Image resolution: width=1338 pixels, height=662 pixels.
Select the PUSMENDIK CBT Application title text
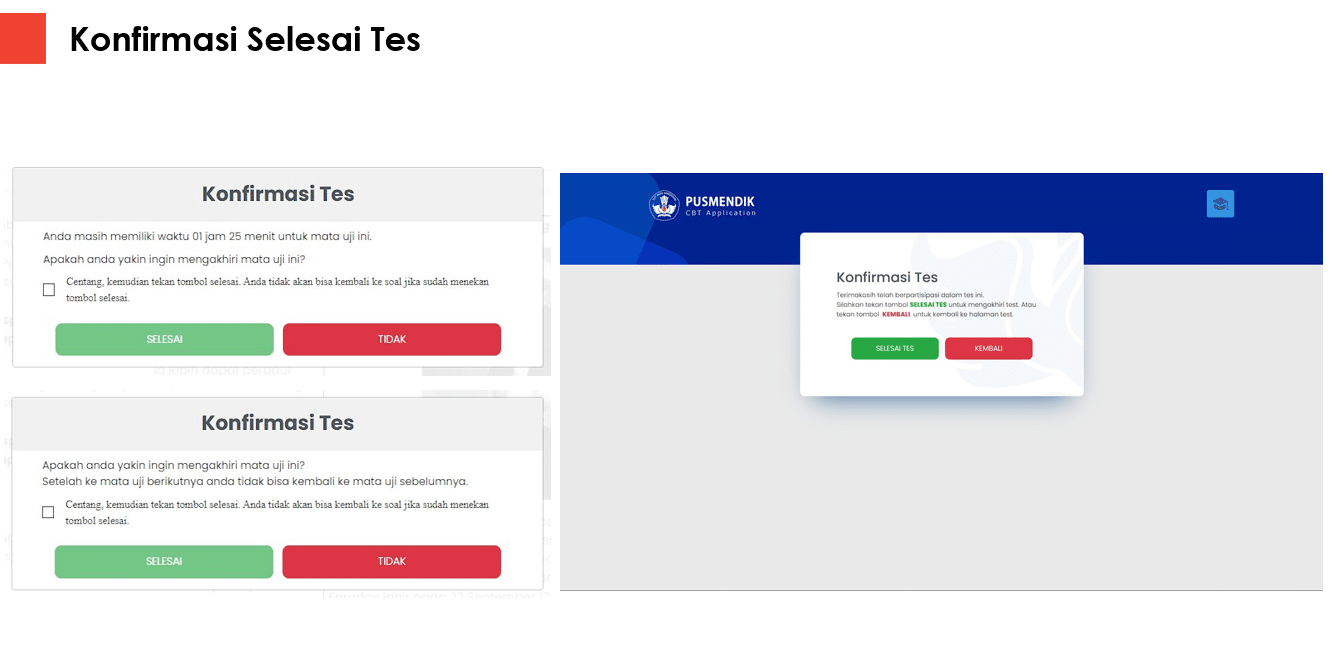(x=720, y=206)
